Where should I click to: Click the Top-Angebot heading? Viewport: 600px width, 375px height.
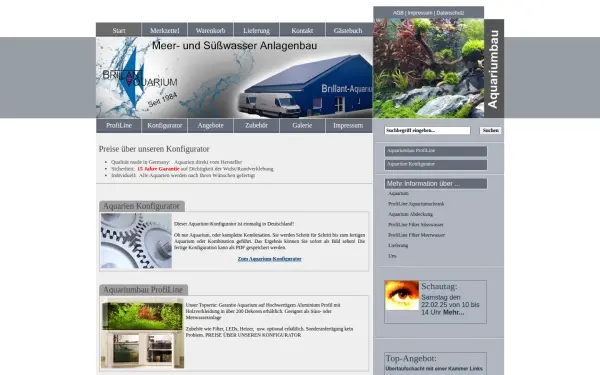pyautogui.click(x=411, y=359)
